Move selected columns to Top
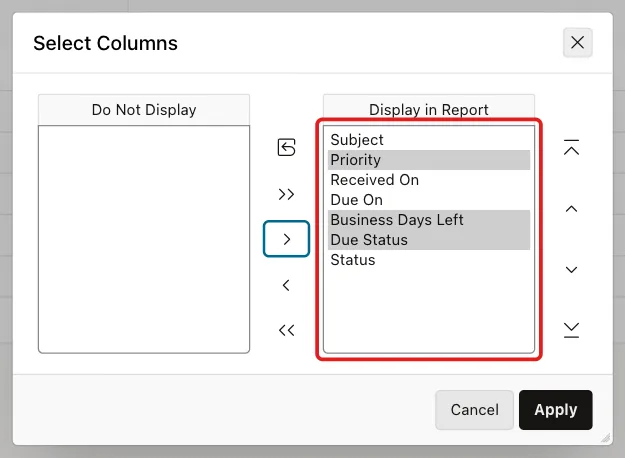The height and width of the screenshot is (458, 625). pyautogui.click(x=571, y=147)
